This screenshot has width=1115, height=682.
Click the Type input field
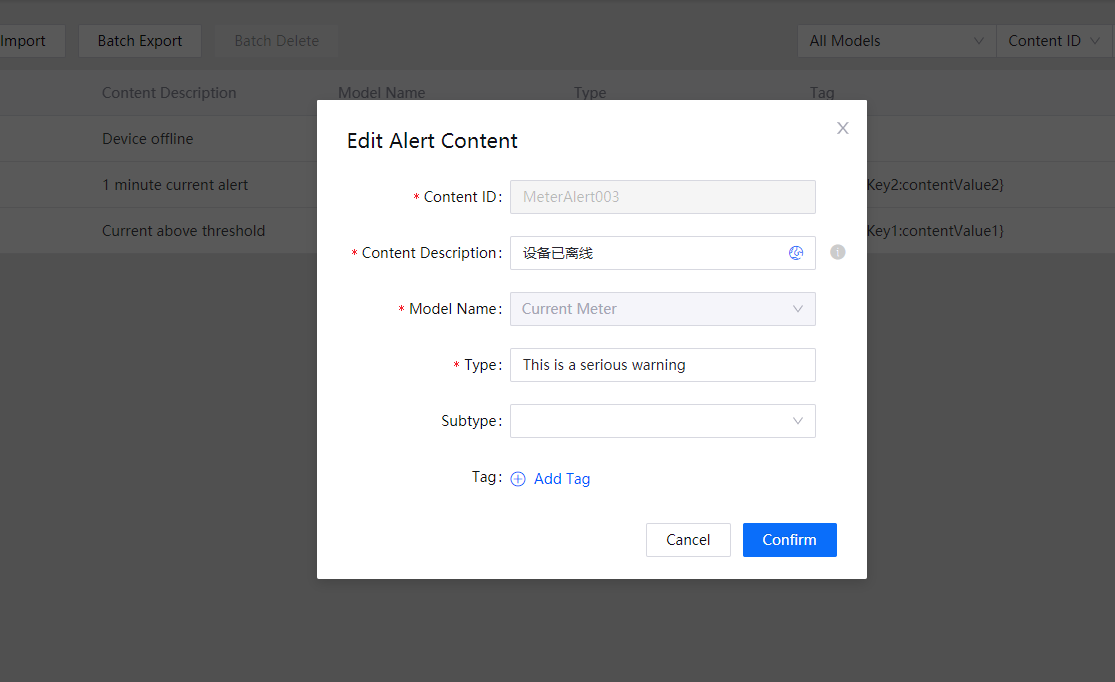click(x=662, y=365)
